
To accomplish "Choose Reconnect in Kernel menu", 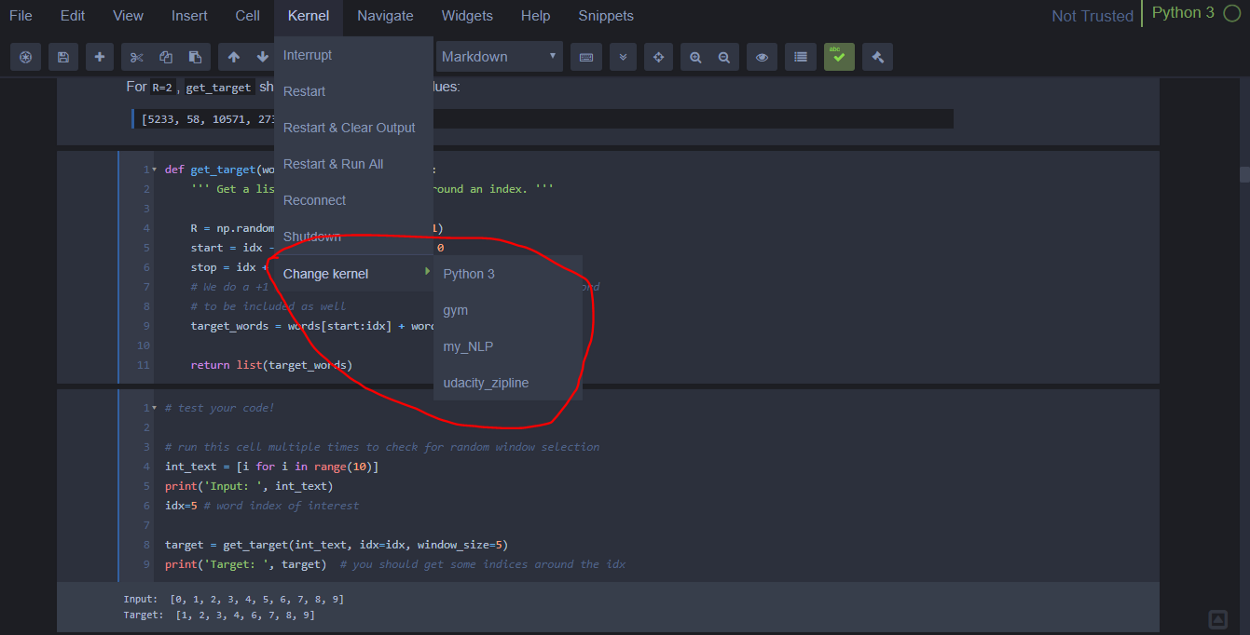I will [354, 200].
